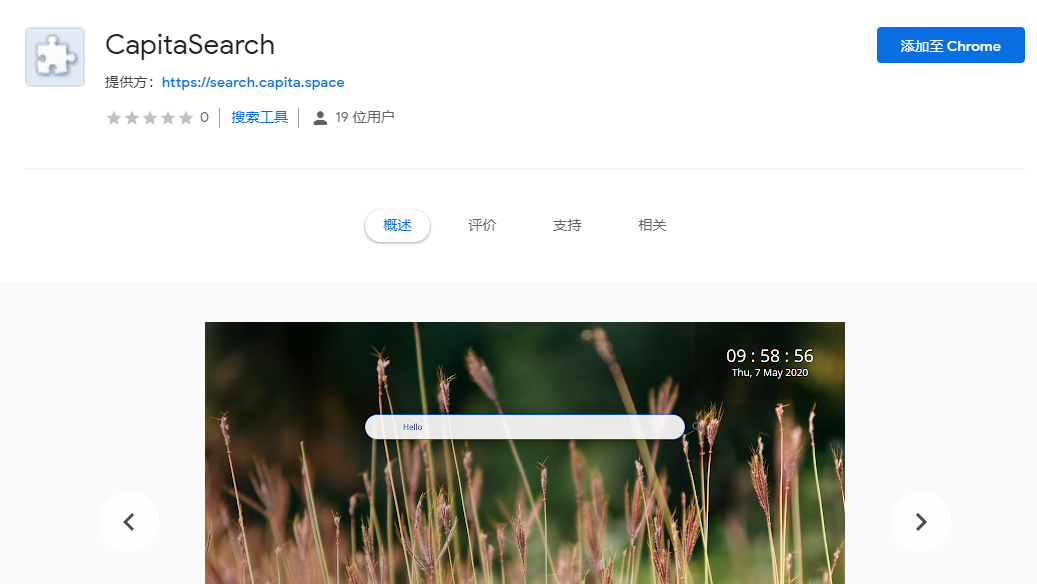Open the search.capita.space provider link
This screenshot has height=584, width=1037.
(x=253, y=82)
